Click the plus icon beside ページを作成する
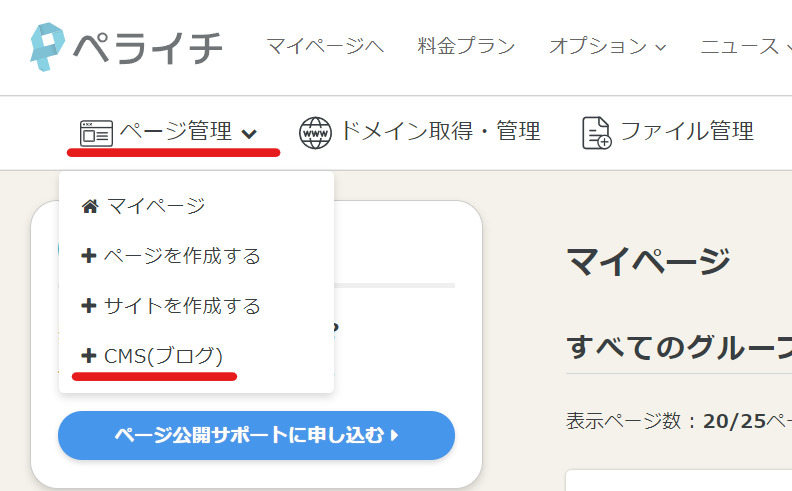The height and width of the screenshot is (491, 792). 88,256
